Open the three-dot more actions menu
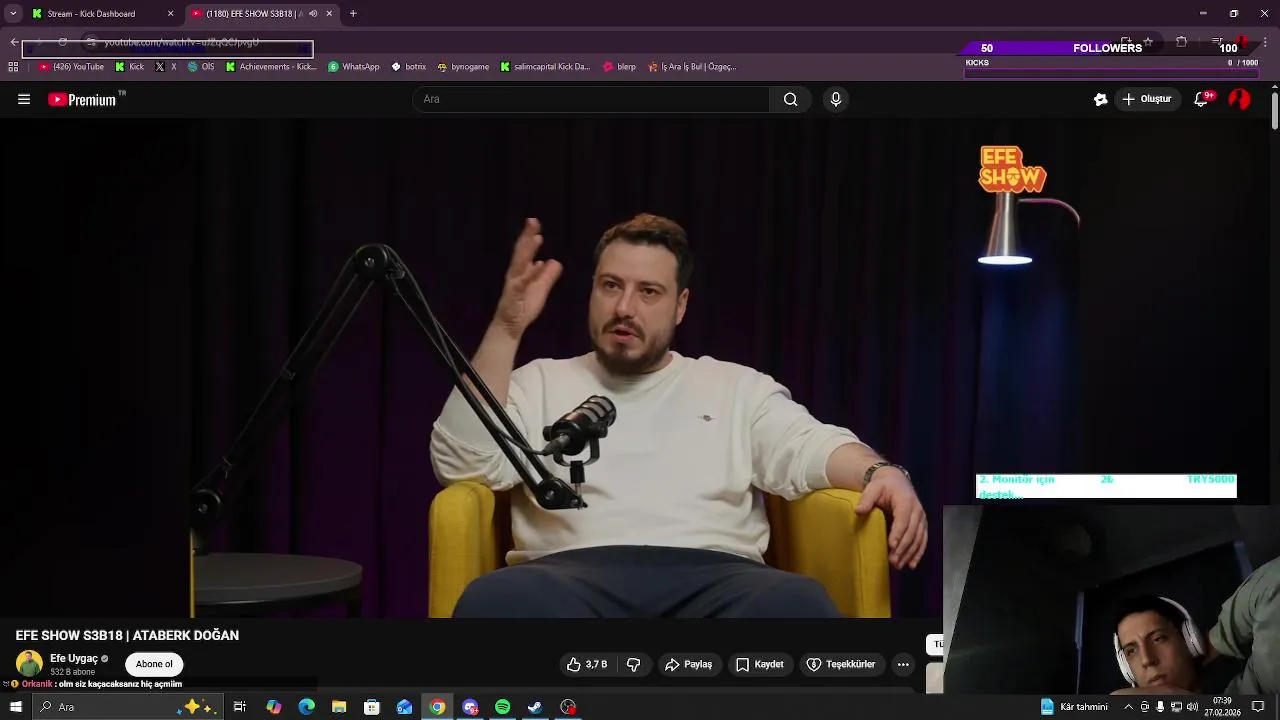Viewport: 1280px width, 720px height. coord(903,664)
